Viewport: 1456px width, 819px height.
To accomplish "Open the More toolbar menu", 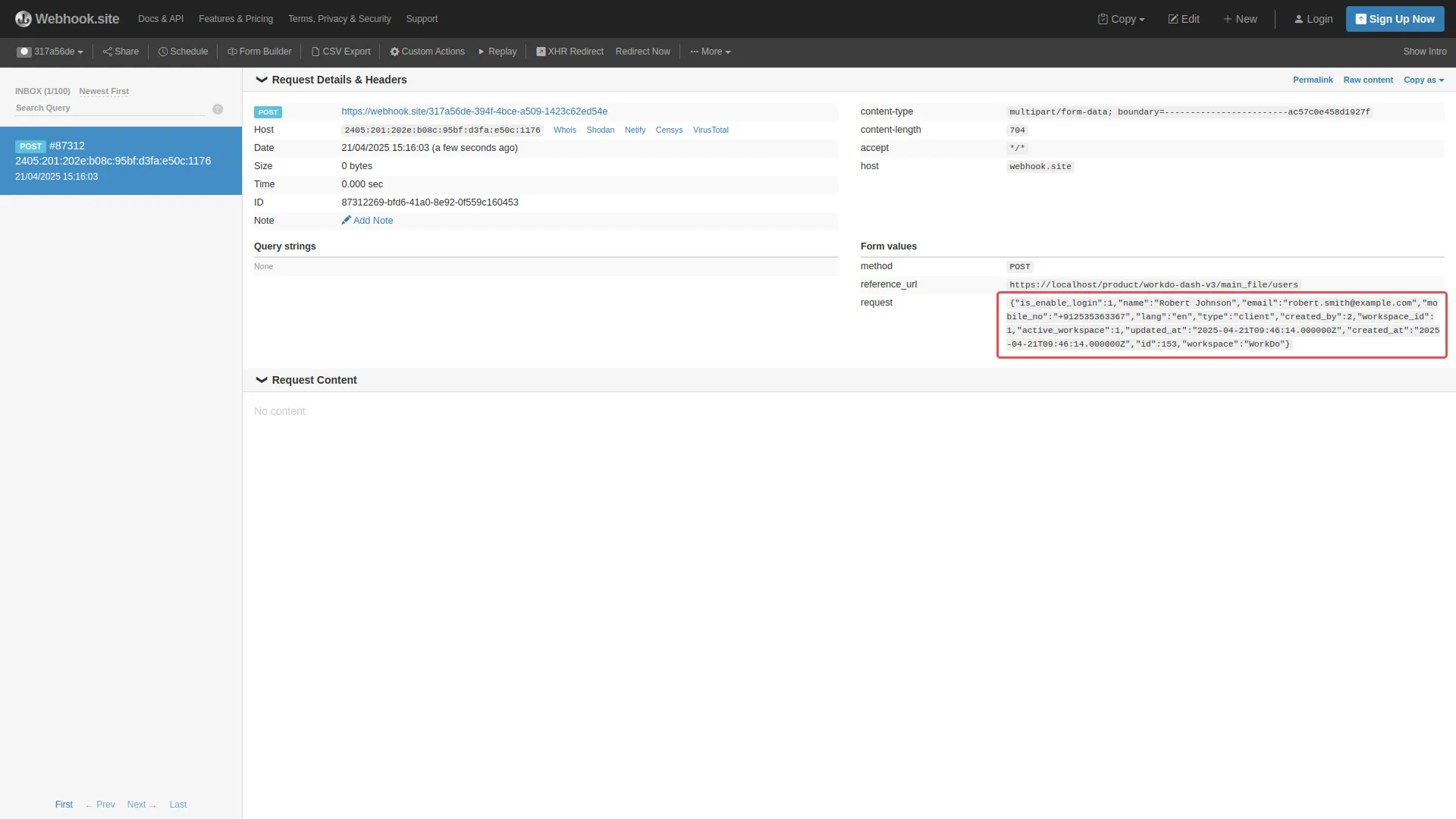I will [710, 51].
